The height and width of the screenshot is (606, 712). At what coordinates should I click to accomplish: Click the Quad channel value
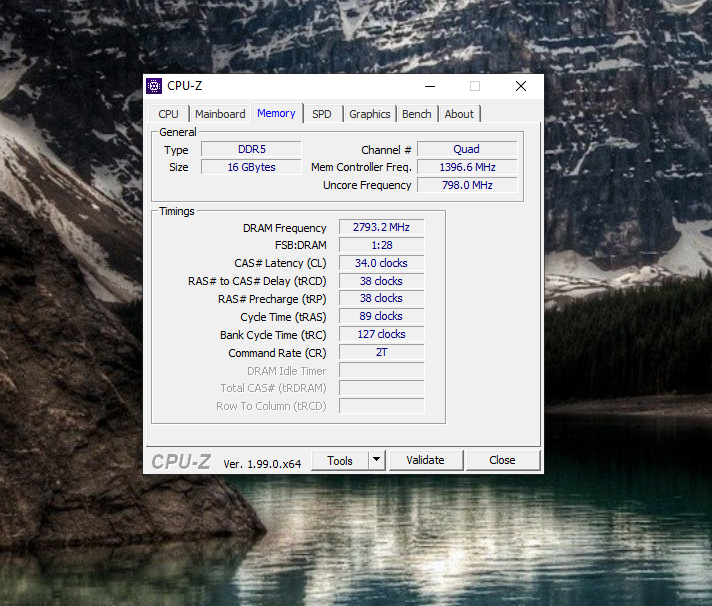pos(467,149)
